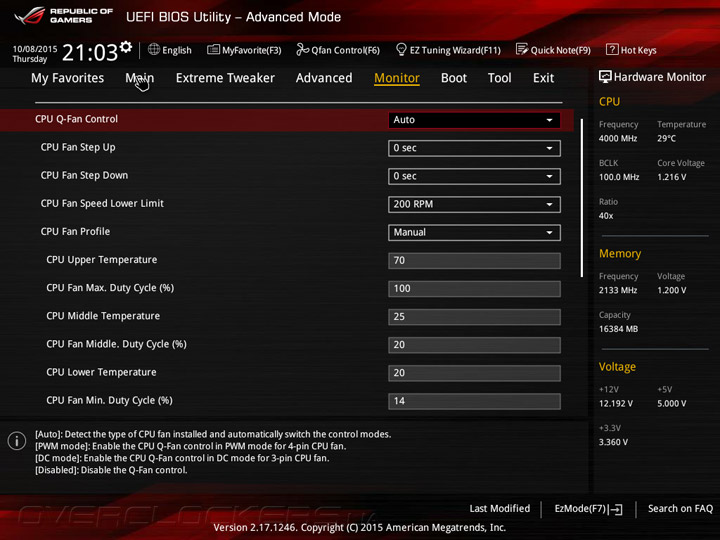The height and width of the screenshot is (540, 720).
Task: Click the CPU Fan Middle. Duty Cycle field
Action: 474,344
